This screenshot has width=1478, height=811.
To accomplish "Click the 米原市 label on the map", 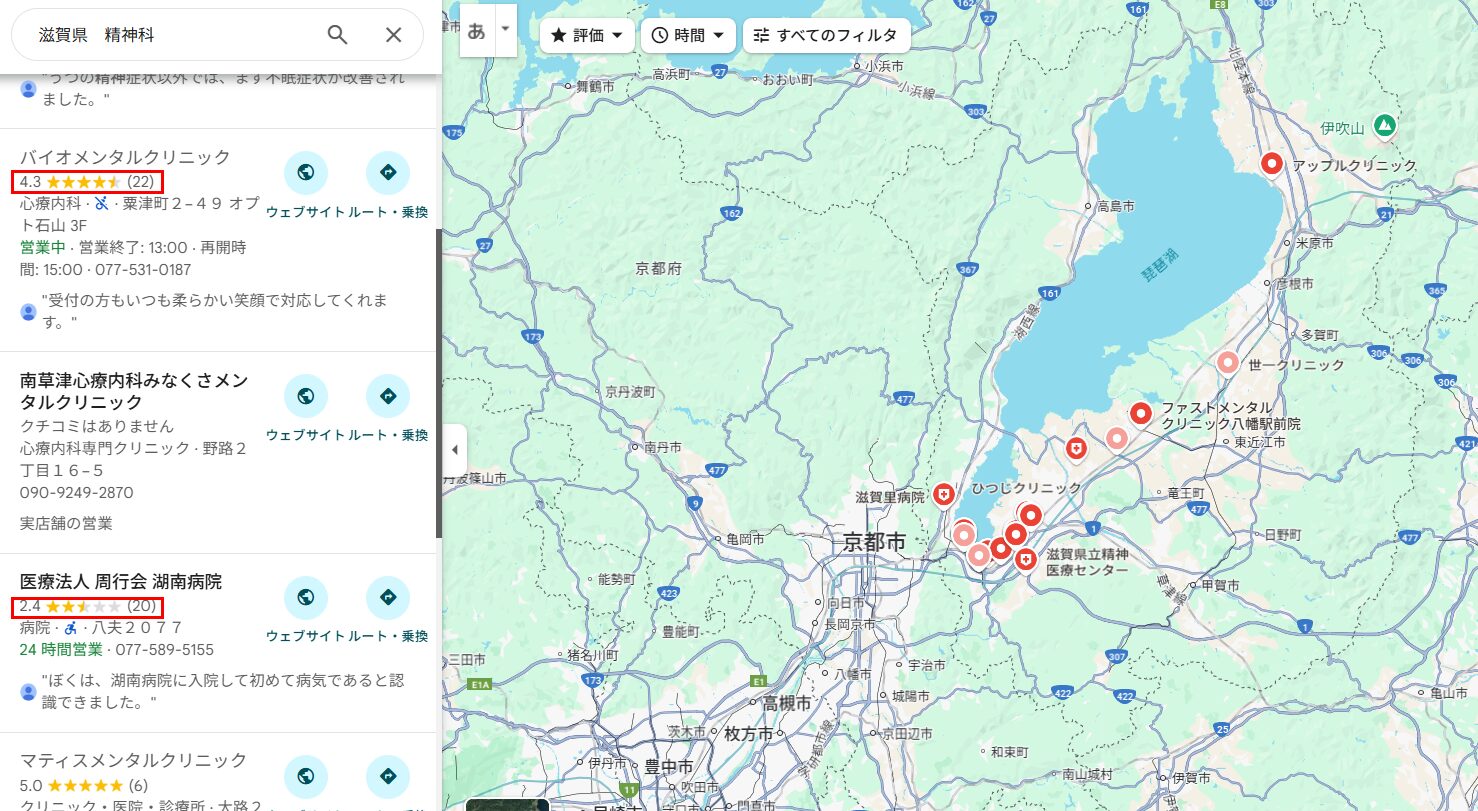I will [x=1314, y=243].
